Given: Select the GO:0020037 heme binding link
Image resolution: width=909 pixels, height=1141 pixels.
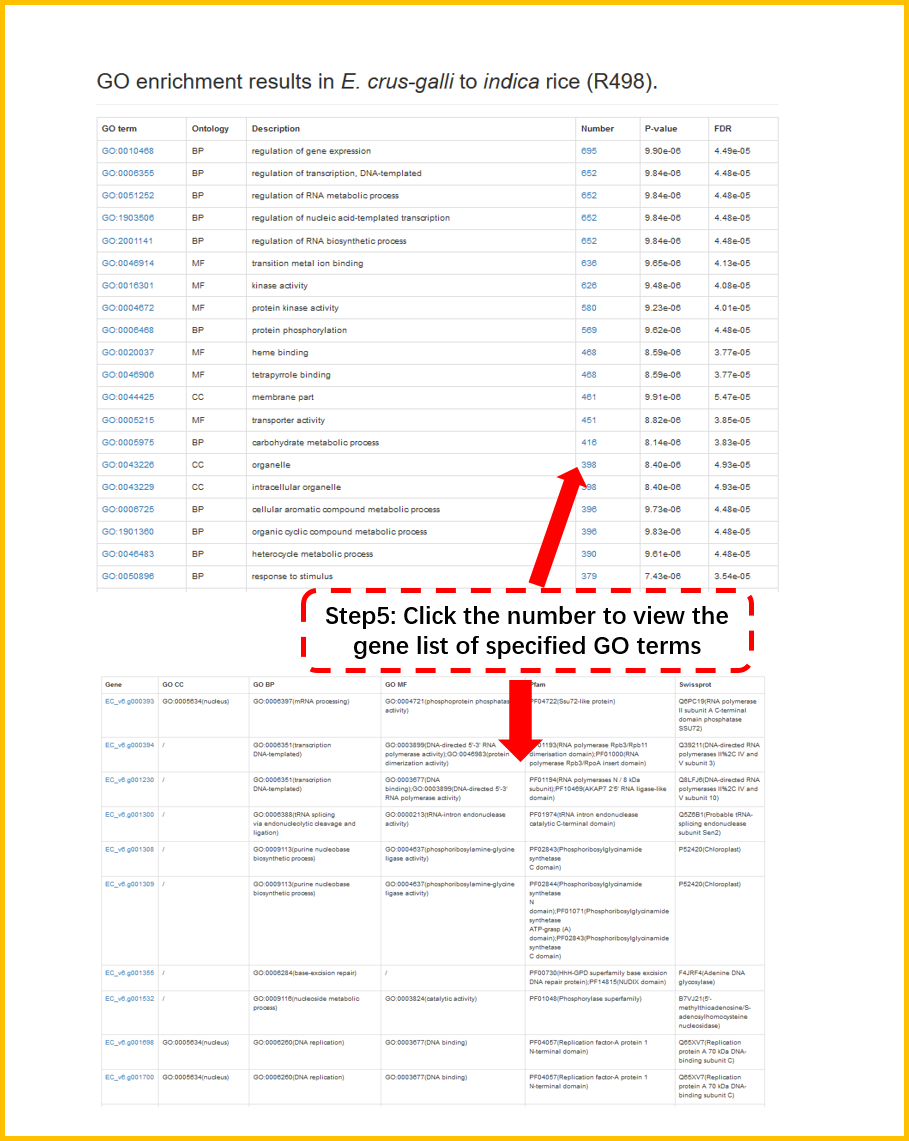Looking at the screenshot, I should click(127, 352).
